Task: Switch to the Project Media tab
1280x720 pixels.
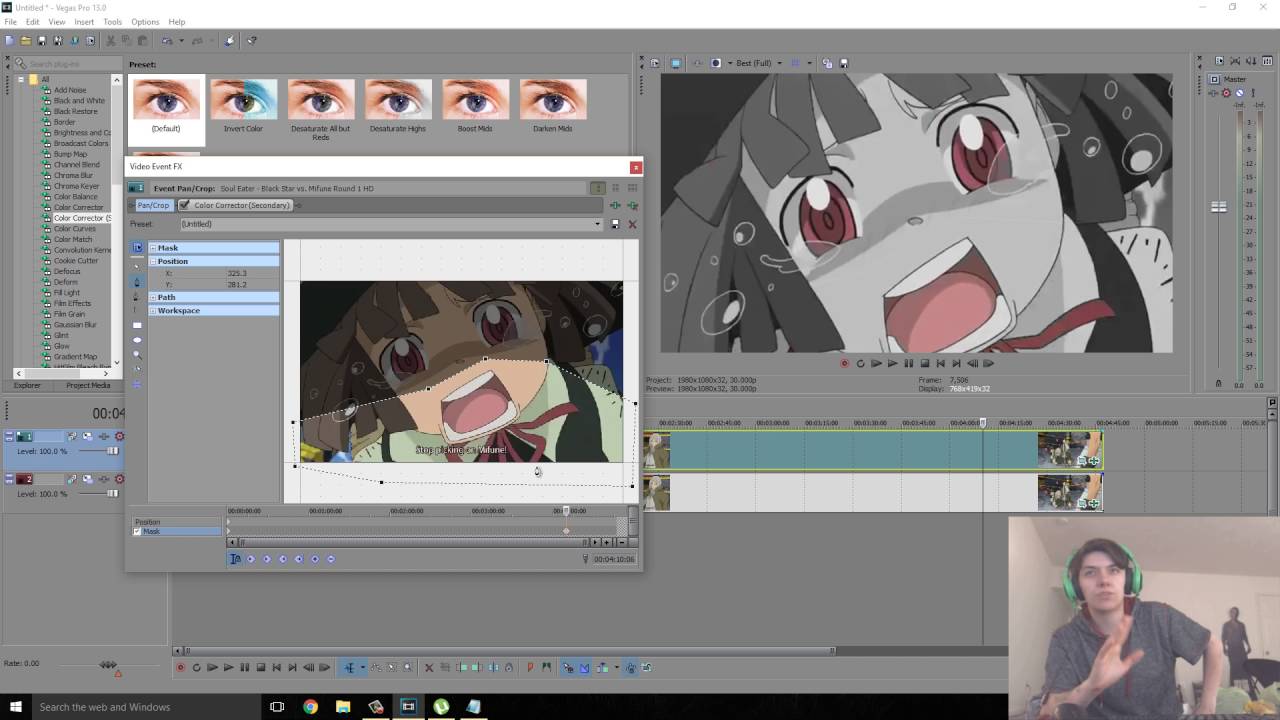Action: (x=88, y=385)
